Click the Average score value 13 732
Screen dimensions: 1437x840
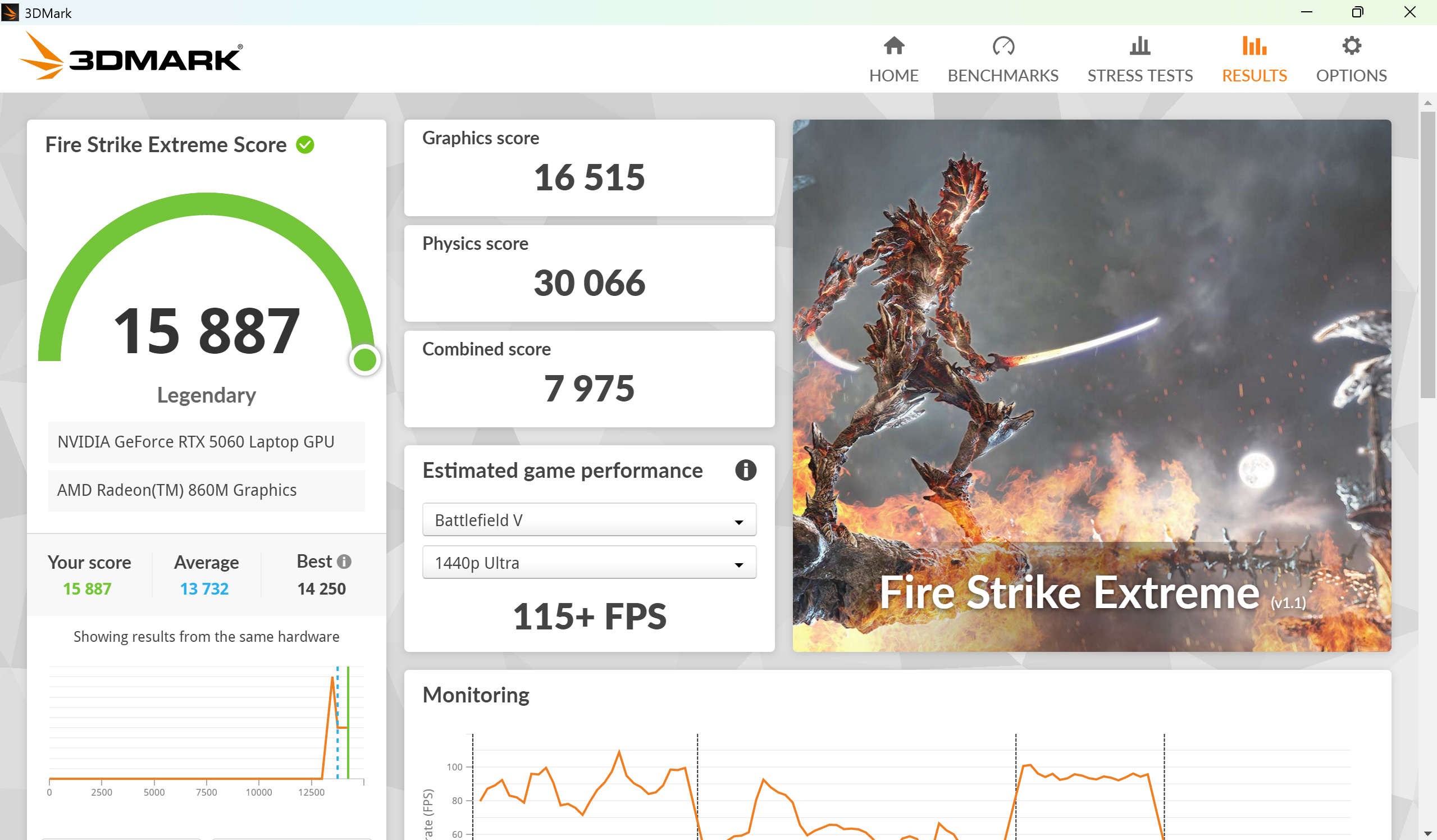point(204,588)
